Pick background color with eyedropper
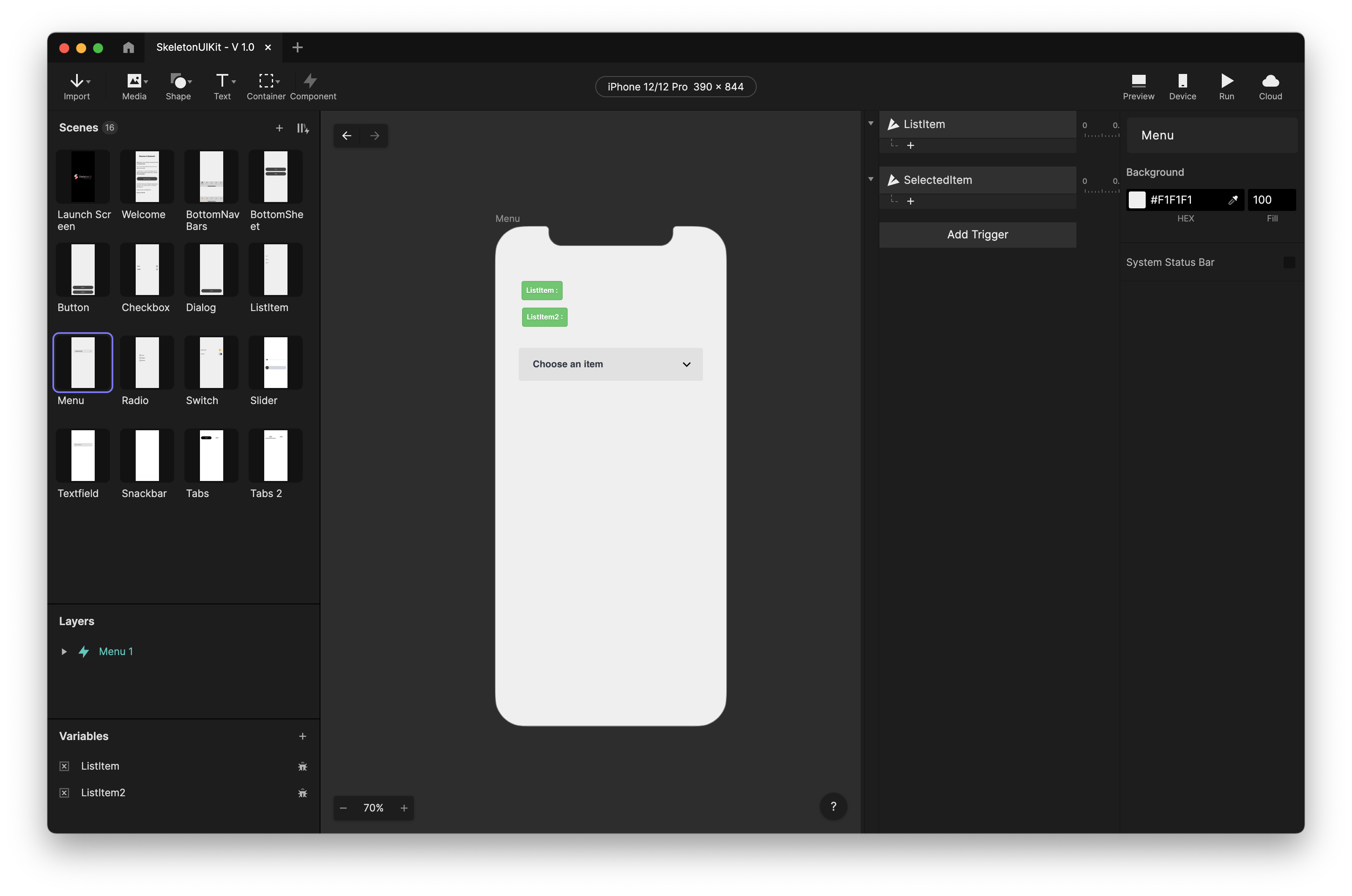 pos(1233,200)
